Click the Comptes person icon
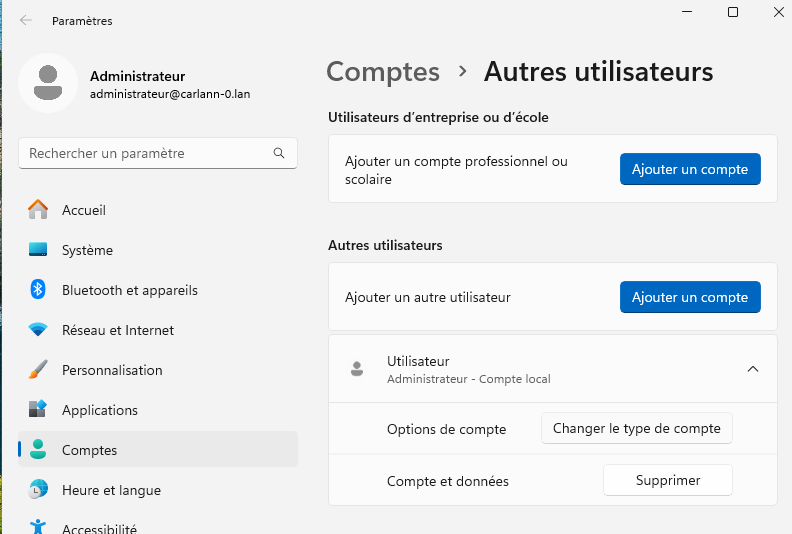This screenshot has width=792, height=534. tap(38, 449)
